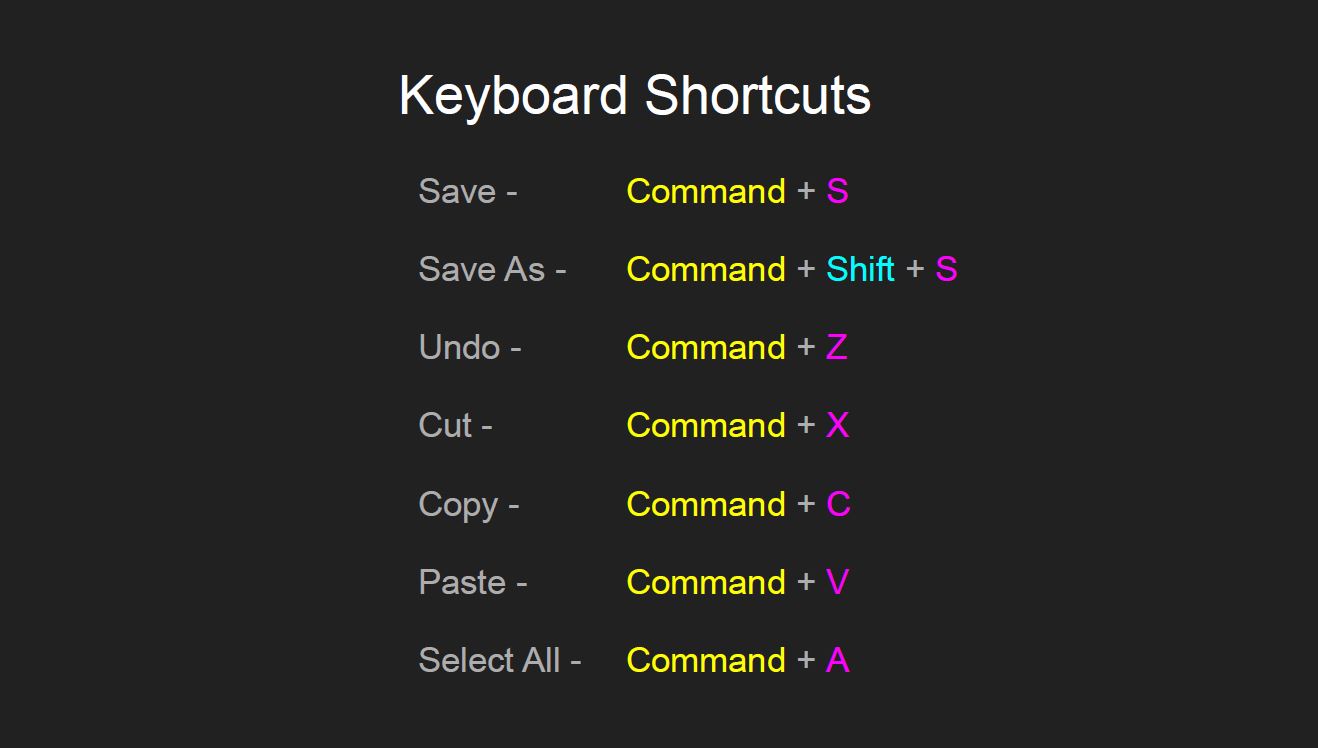Viewport: 1318px width, 748px height.
Task: Click the "Copy -" label
Action: (x=468, y=504)
